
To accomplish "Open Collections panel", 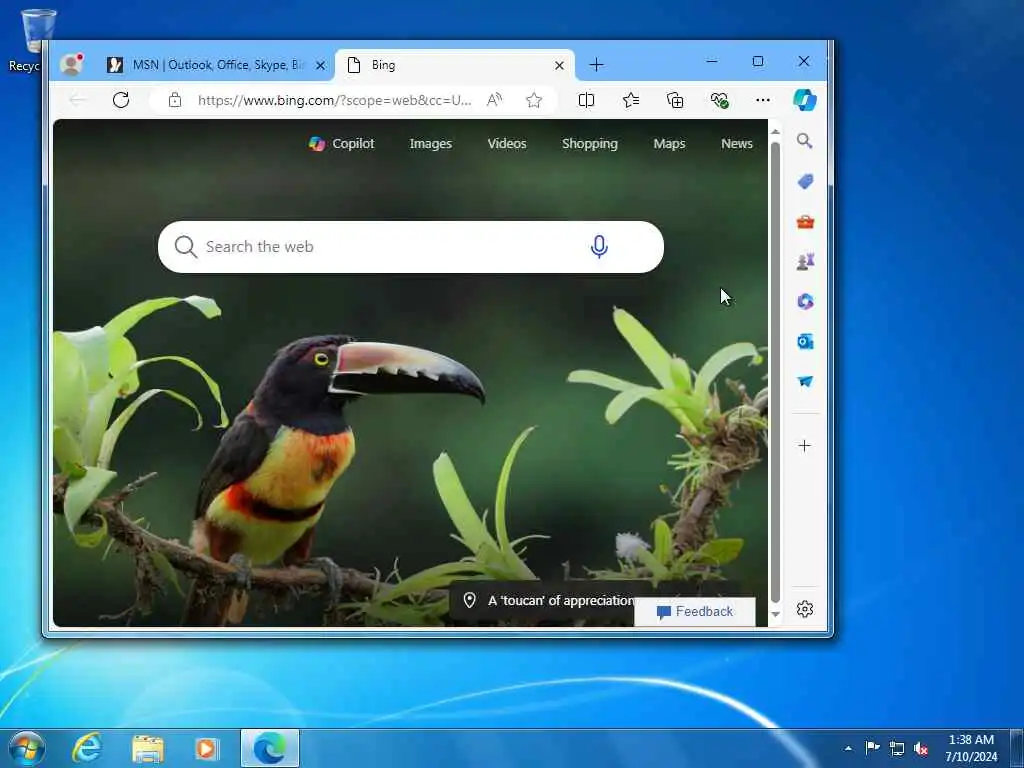I will tap(675, 100).
